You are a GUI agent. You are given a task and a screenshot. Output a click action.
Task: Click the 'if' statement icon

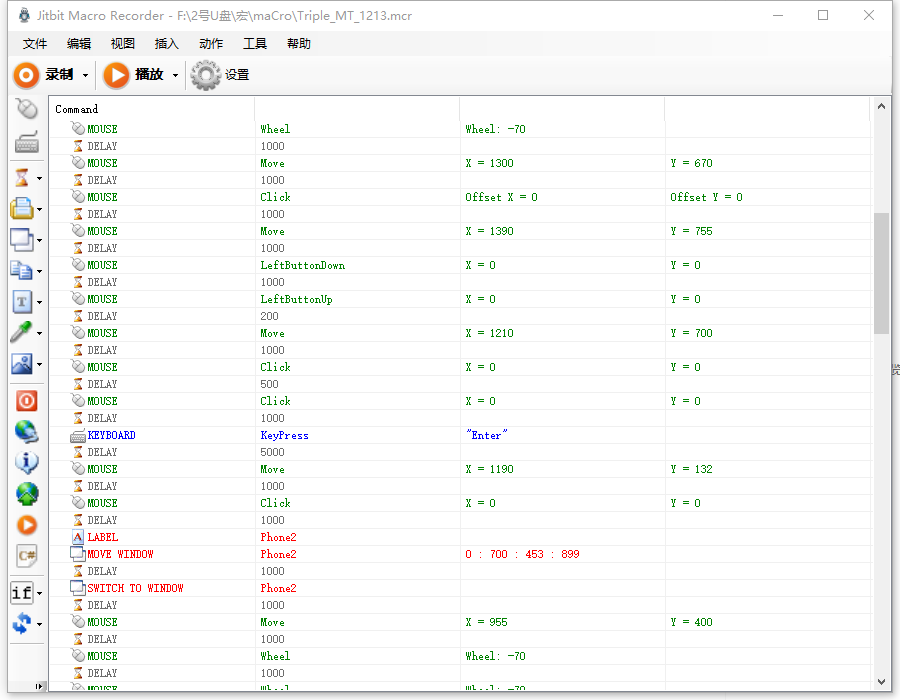pyautogui.click(x=22, y=592)
